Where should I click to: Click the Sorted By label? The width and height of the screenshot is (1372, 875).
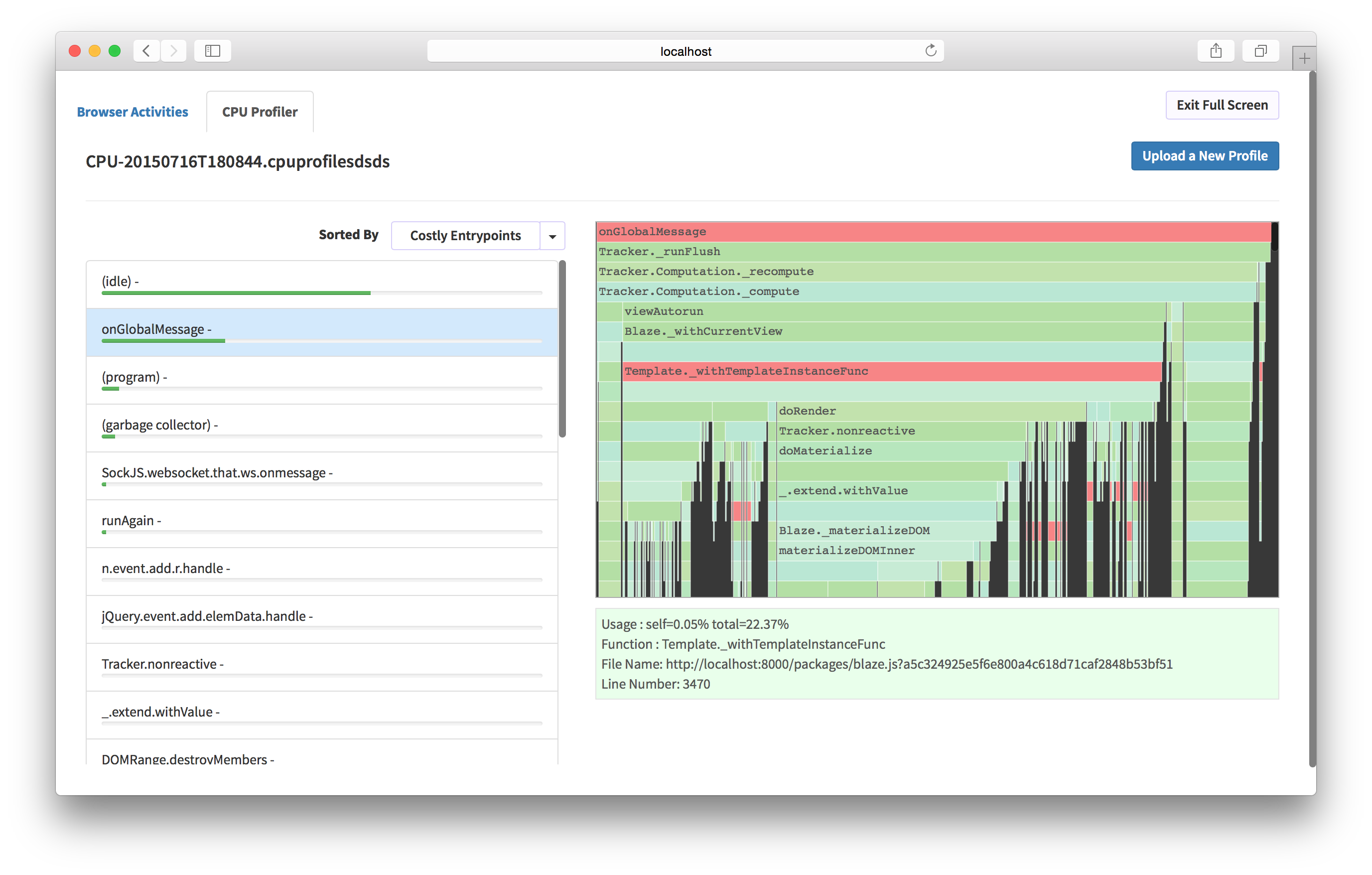[x=348, y=234]
